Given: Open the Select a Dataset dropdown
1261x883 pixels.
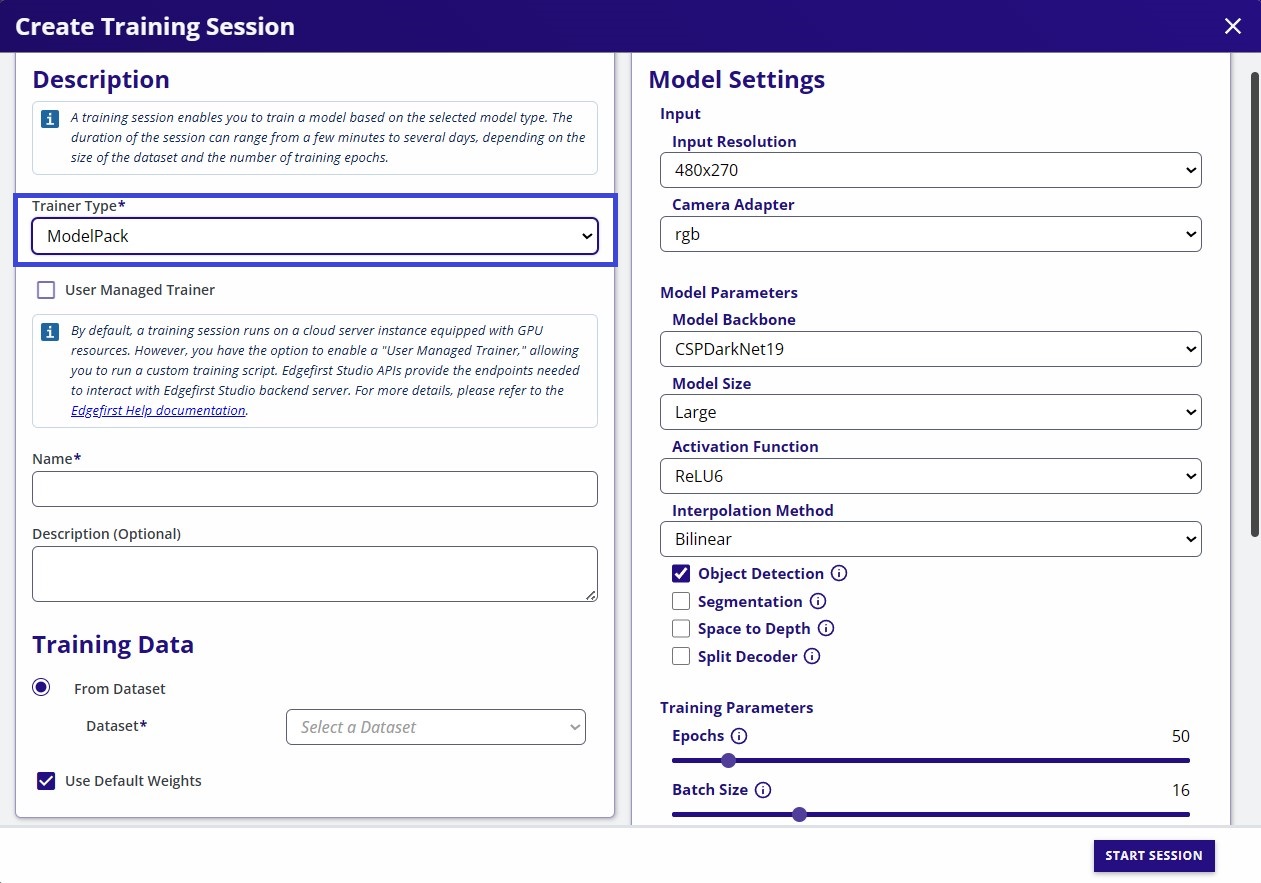Looking at the screenshot, I should [435, 727].
